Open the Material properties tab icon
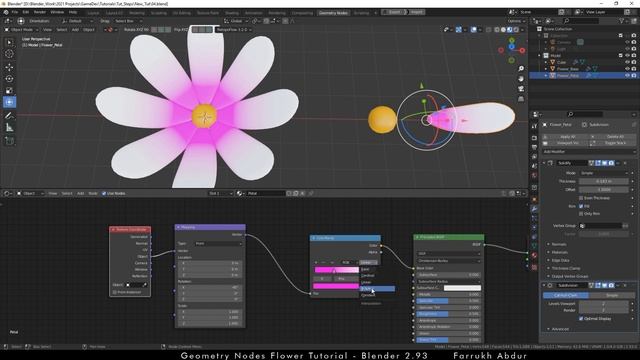This screenshot has height=360, width=640. 534,256
